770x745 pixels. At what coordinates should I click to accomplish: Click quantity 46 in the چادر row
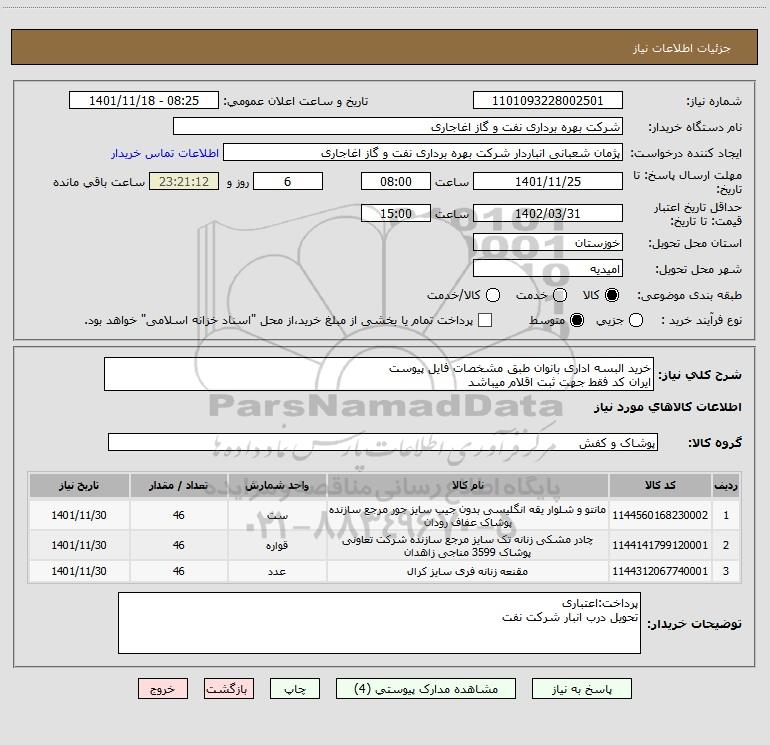pos(178,545)
